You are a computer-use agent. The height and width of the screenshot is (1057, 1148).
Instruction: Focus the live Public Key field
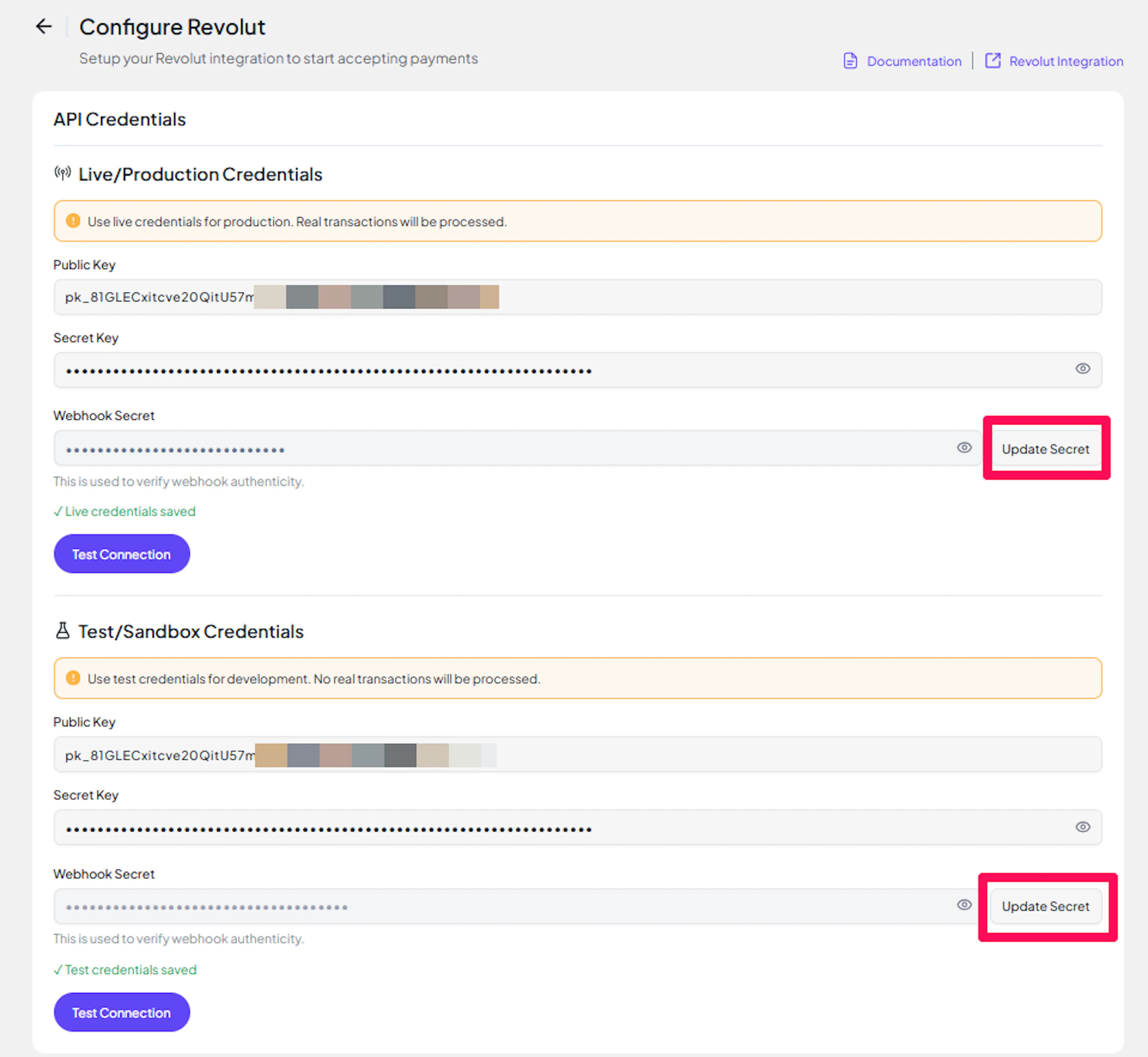coord(744,297)
